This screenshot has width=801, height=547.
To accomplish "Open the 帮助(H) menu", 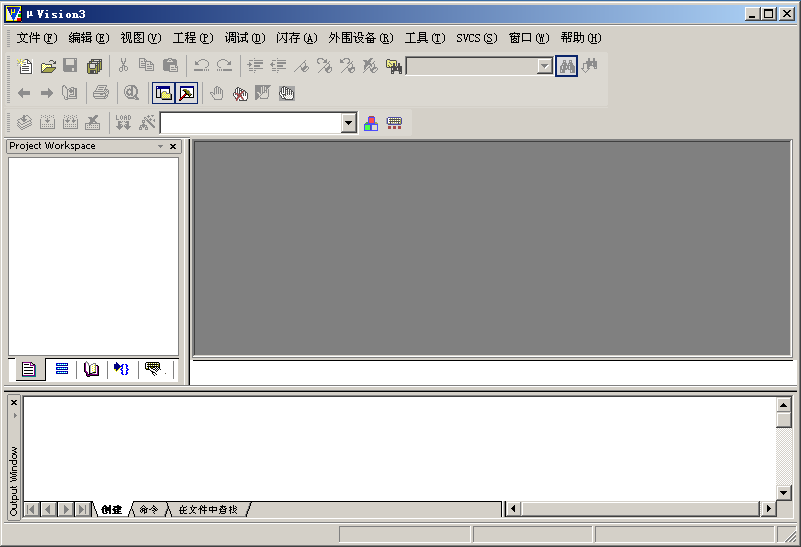I will coord(581,38).
